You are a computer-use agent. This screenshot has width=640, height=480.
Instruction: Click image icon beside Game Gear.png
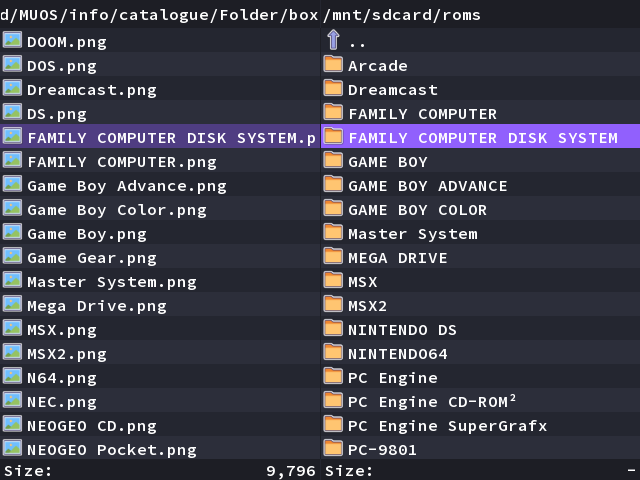click(12, 256)
